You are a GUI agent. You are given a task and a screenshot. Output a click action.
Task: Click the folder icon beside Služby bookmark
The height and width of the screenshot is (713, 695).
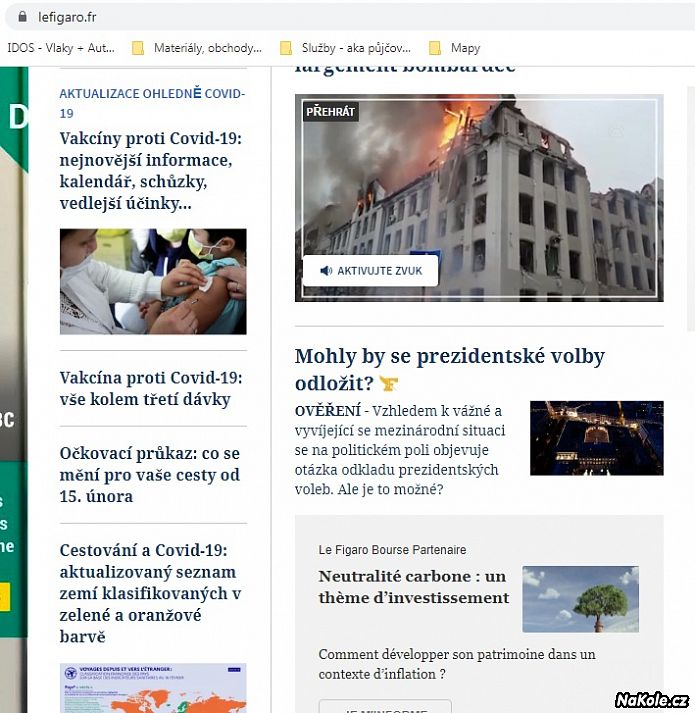[x=286, y=48]
